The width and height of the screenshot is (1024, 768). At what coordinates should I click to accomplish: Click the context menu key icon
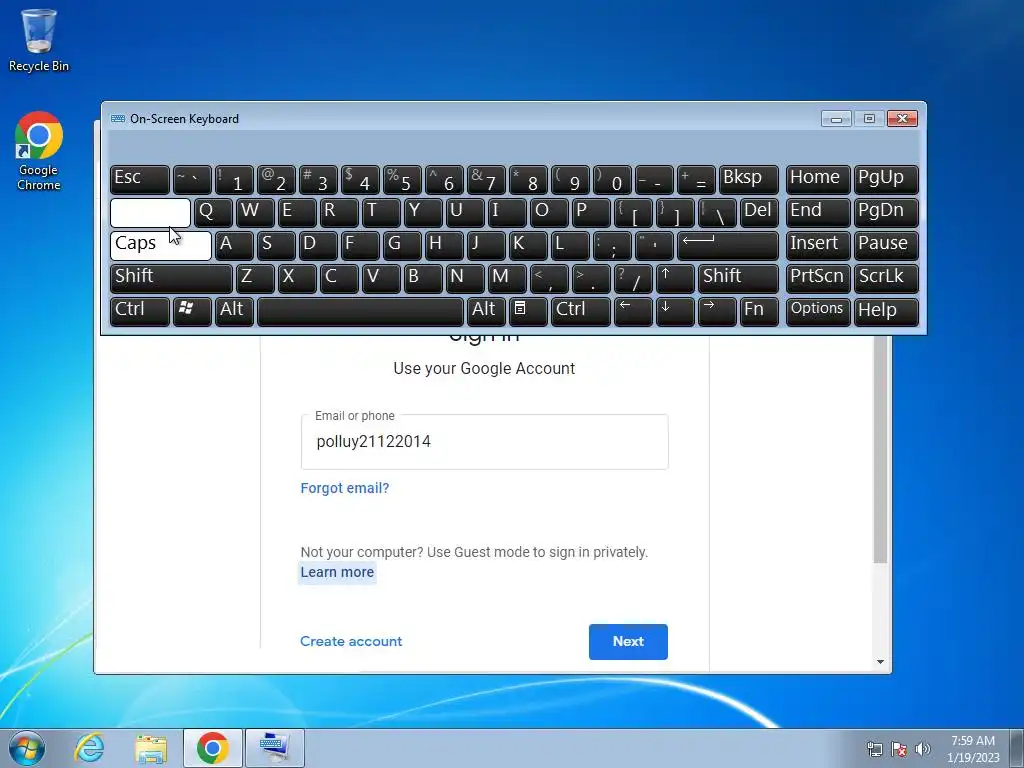(528, 311)
